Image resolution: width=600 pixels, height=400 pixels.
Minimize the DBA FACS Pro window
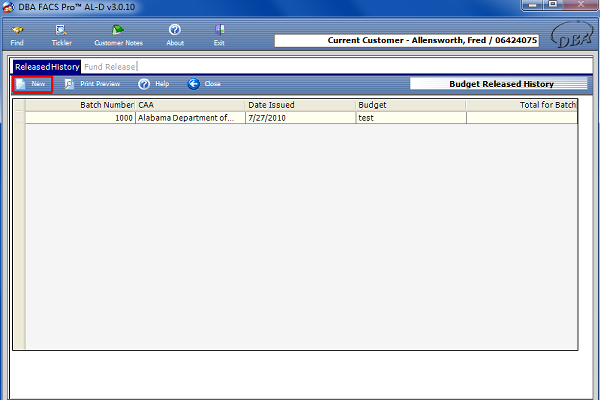click(532, 5)
